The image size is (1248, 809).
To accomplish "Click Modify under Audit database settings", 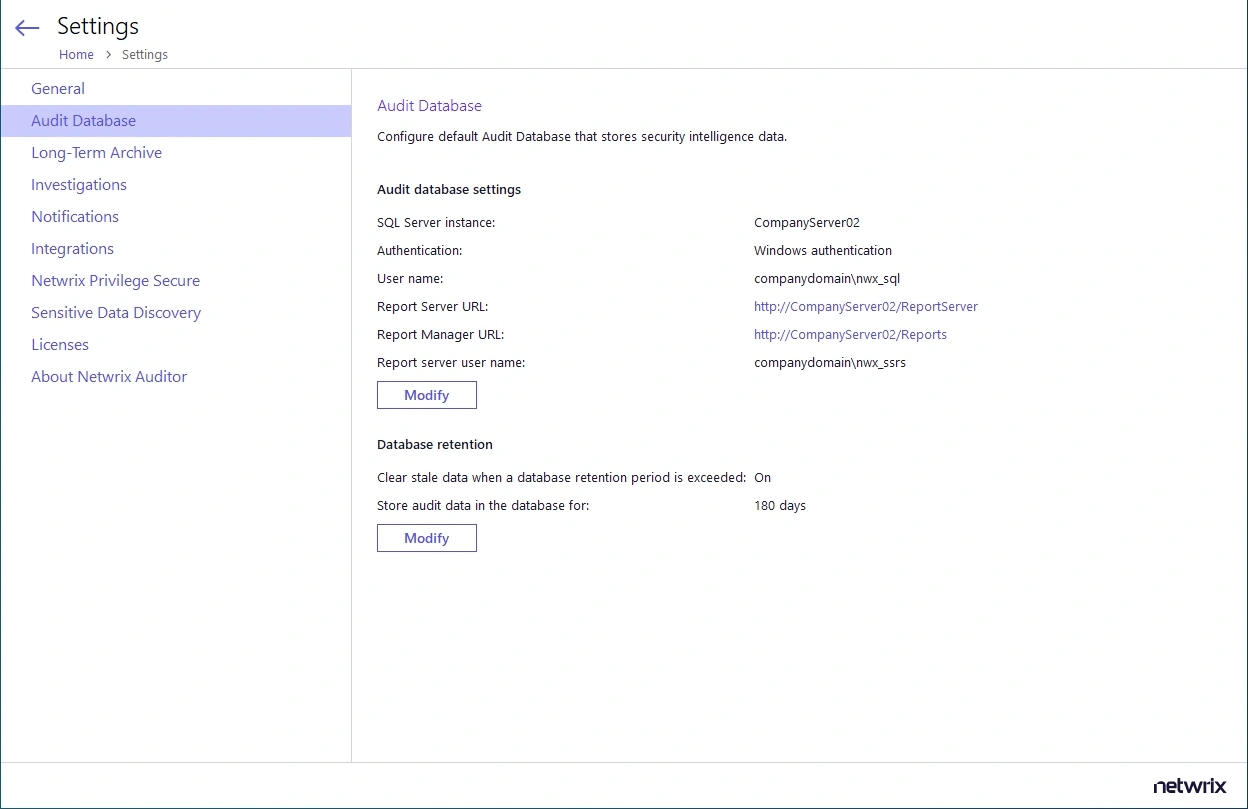I will (x=426, y=394).
